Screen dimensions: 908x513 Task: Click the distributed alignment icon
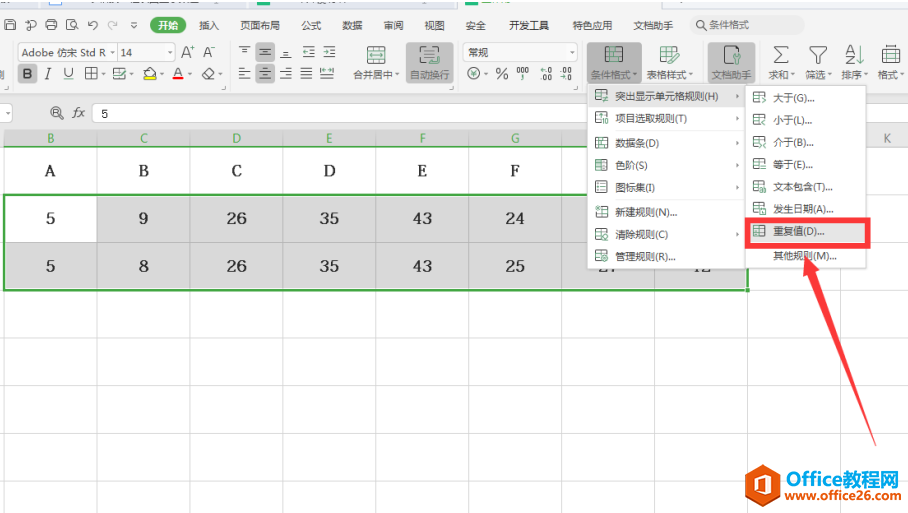tap(327, 74)
